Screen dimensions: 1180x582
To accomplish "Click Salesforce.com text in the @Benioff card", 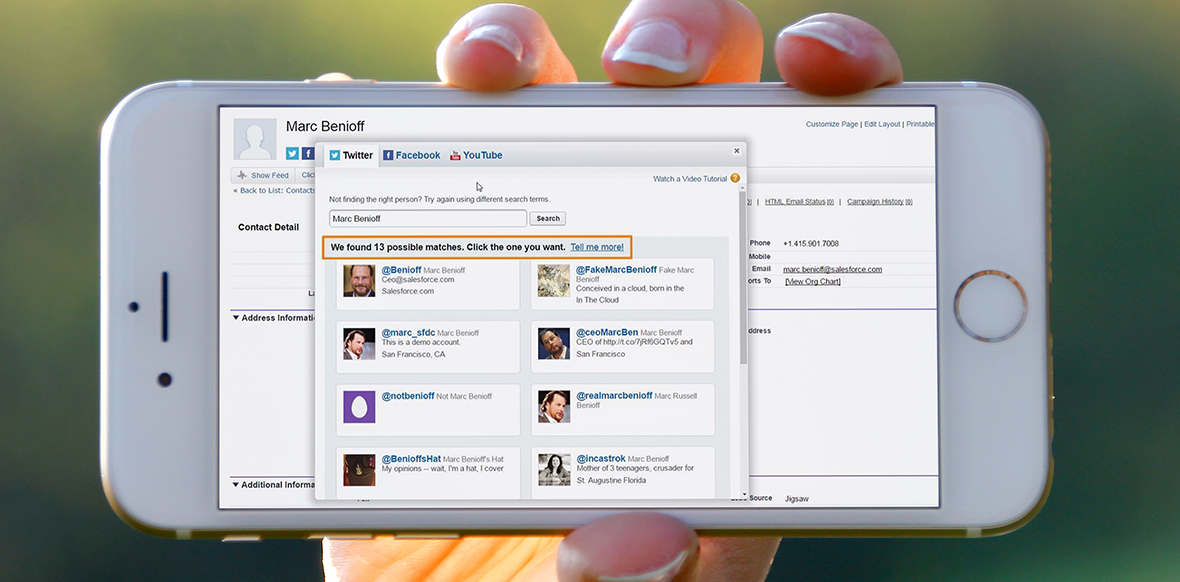I will pos(407,291).
